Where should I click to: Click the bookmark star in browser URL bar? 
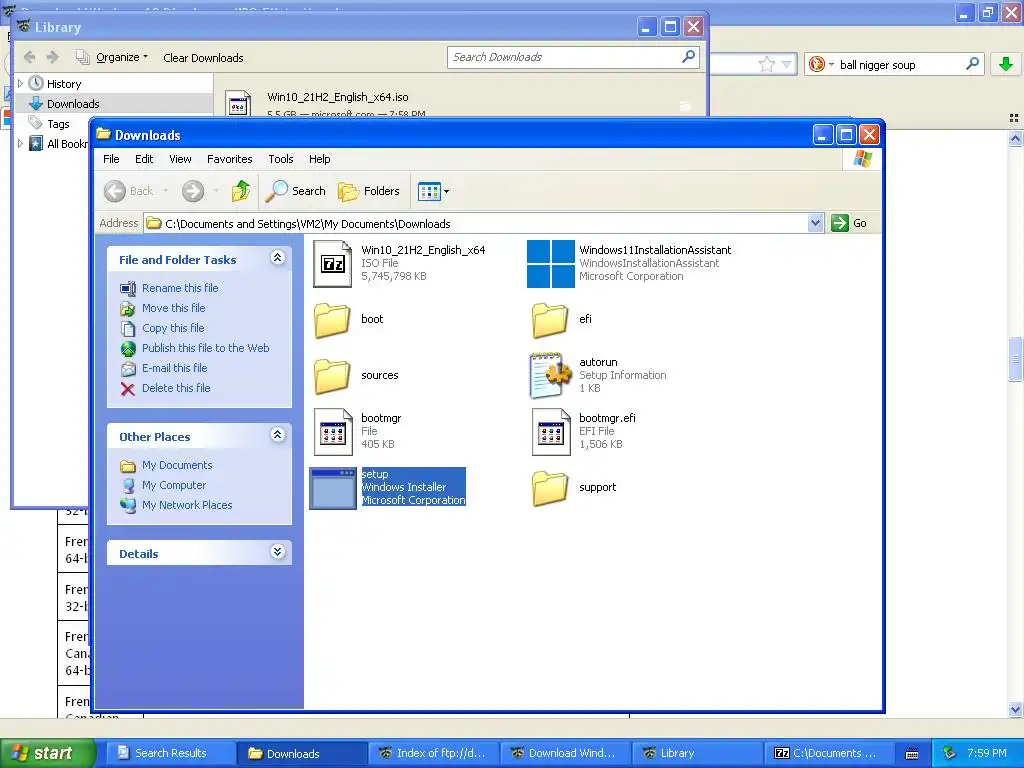[767, 64]
